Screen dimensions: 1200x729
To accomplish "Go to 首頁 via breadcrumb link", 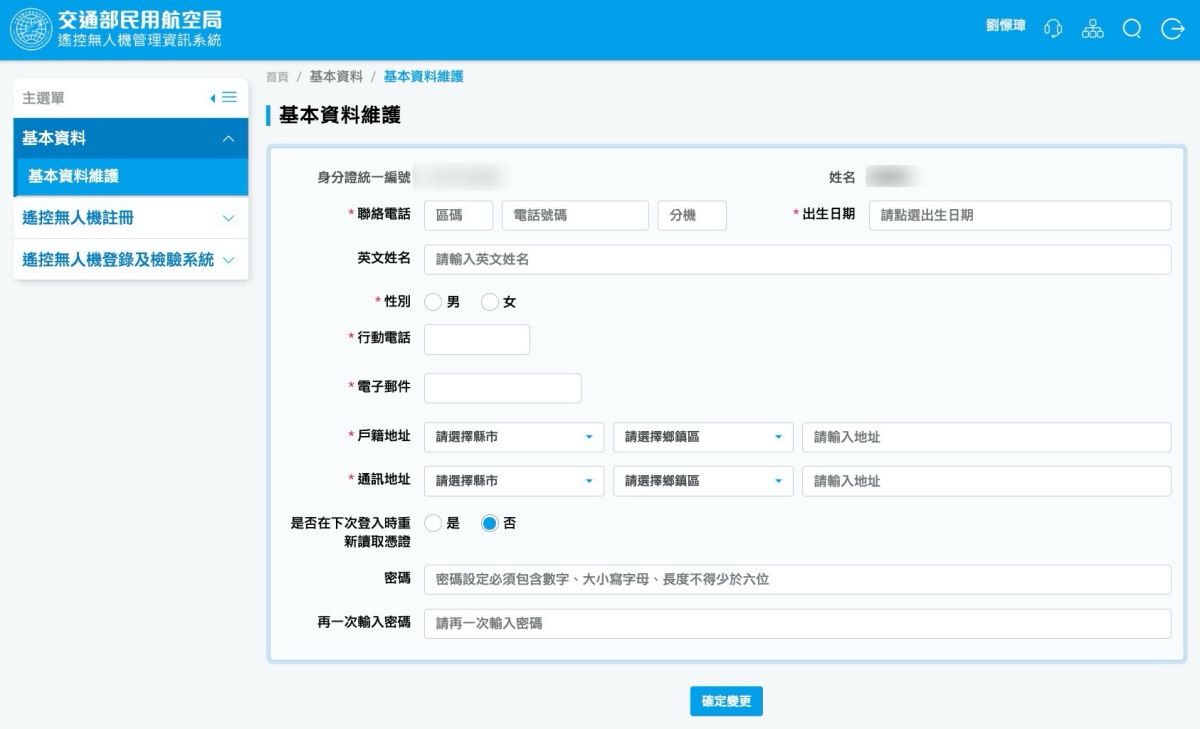I will coord(277,77).
